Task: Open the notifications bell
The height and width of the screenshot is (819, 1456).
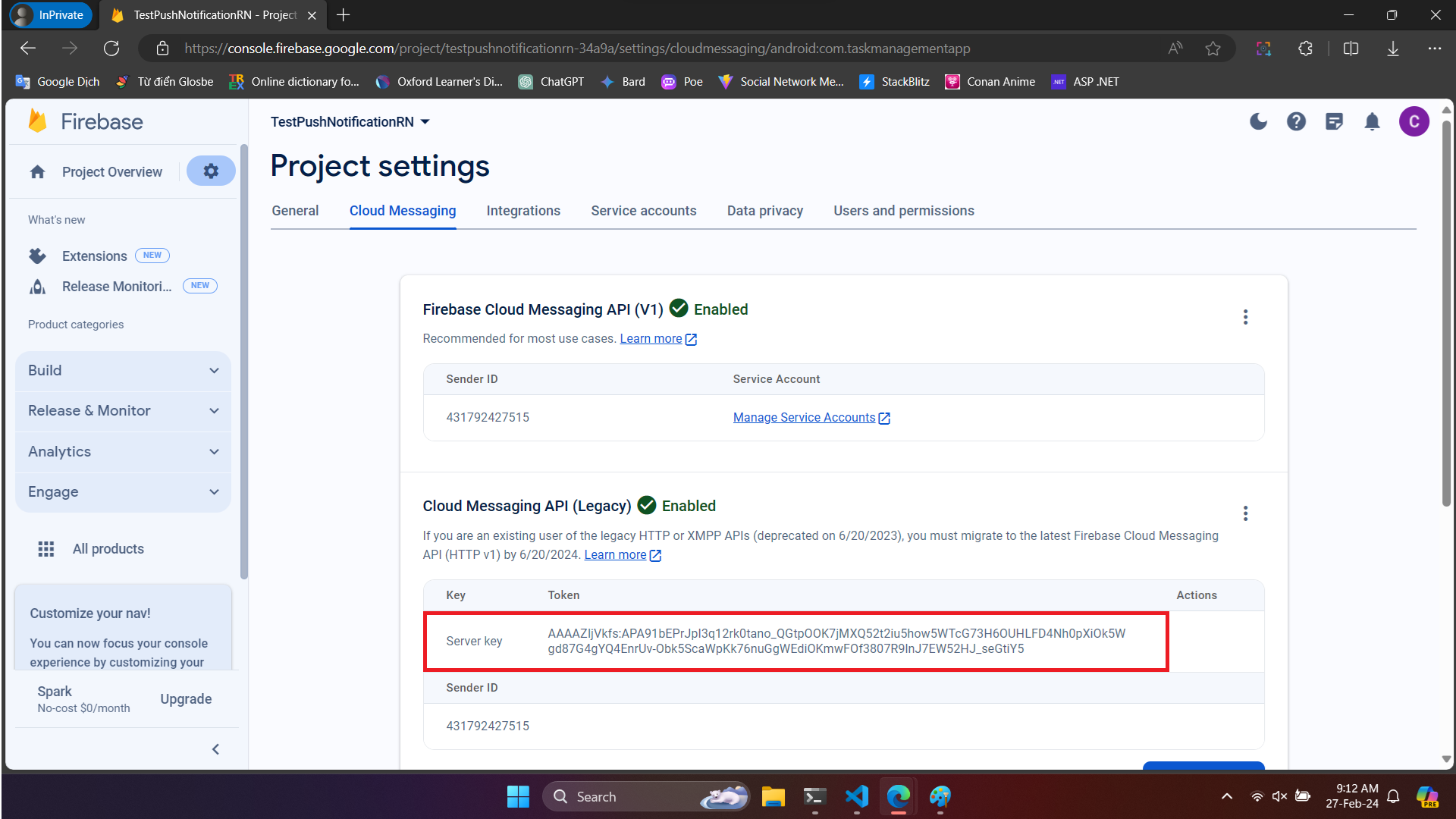Action: click(x=1372, y=121)
